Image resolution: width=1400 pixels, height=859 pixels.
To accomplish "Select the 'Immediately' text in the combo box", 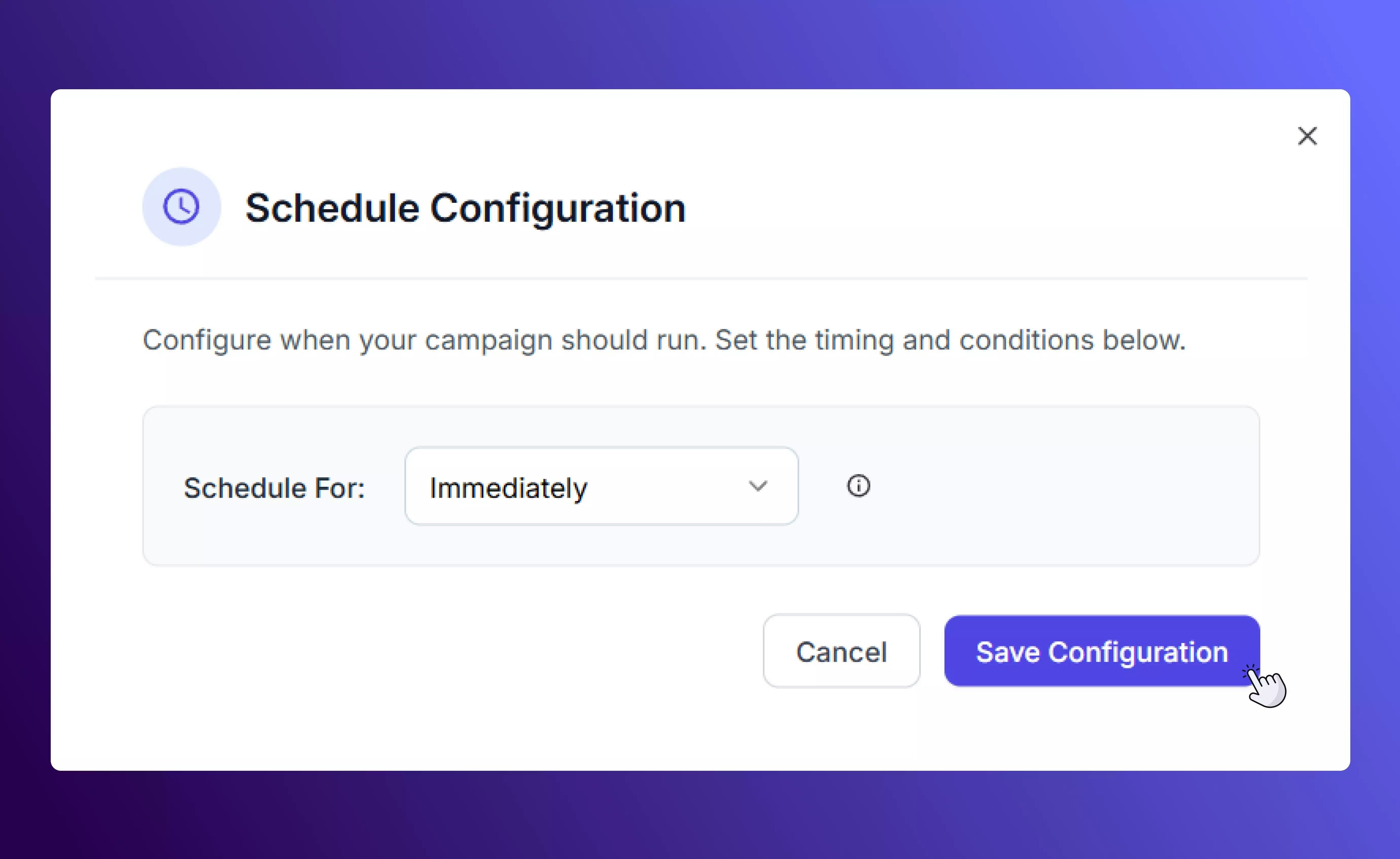I will [x=508, y=488].
